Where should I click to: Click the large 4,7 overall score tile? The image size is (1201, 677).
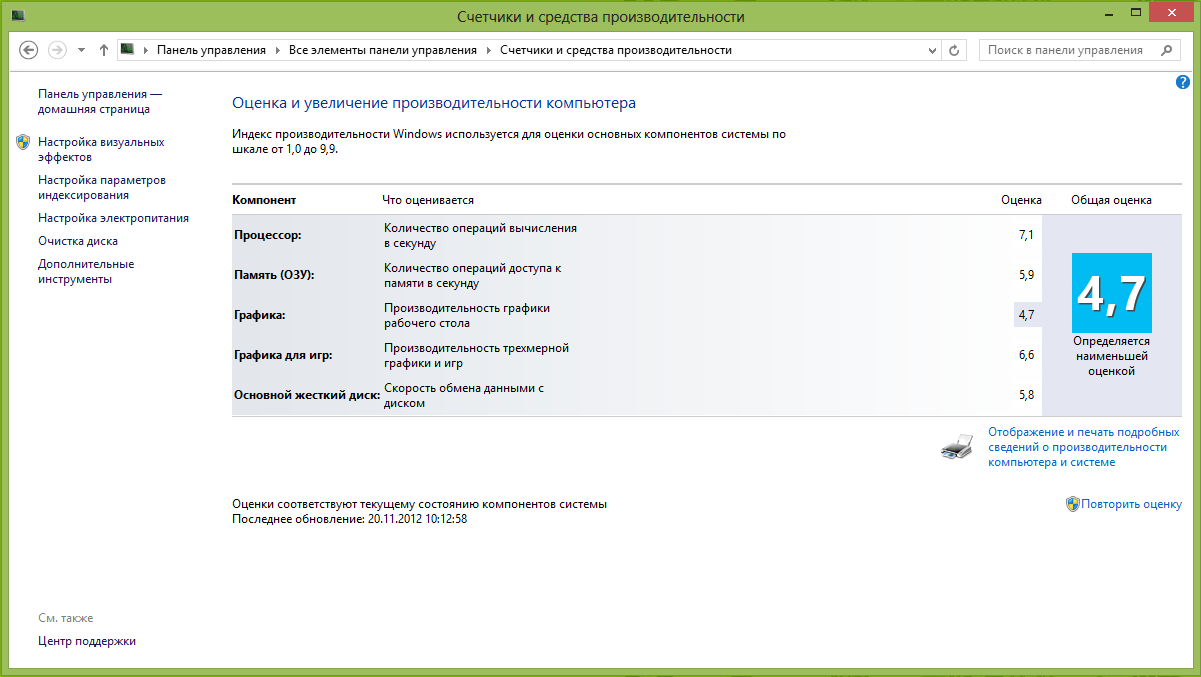pyautogui.click(x=1111, y=293)
